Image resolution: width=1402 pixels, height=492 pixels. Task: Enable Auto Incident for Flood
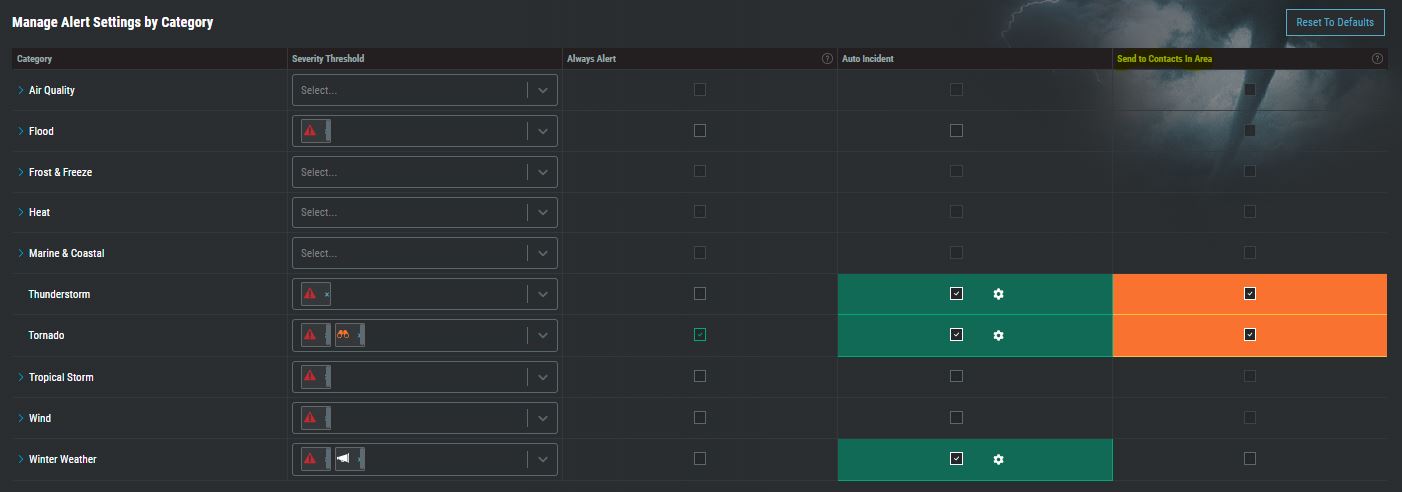click(x=956, y=130)
